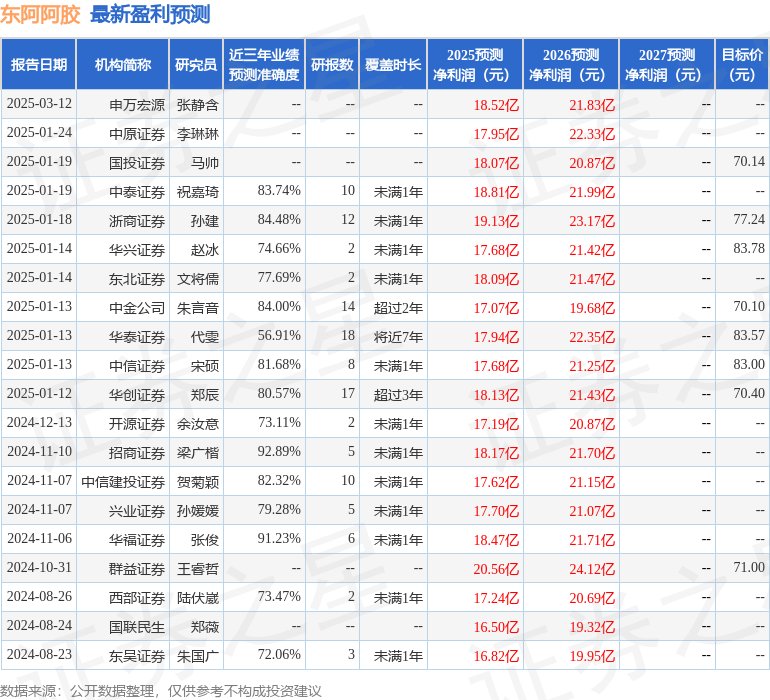Click target price 77.24
Viewport: 770px width, 700px height.
[749, 220]
